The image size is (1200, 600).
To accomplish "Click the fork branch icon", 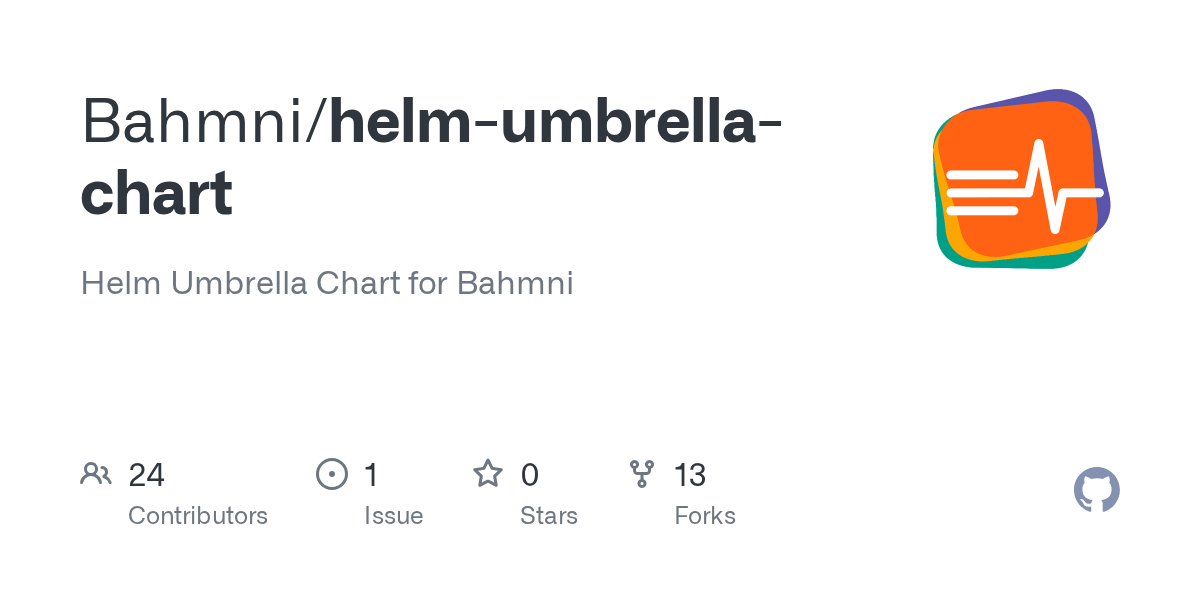I will [x=642, y=474].
